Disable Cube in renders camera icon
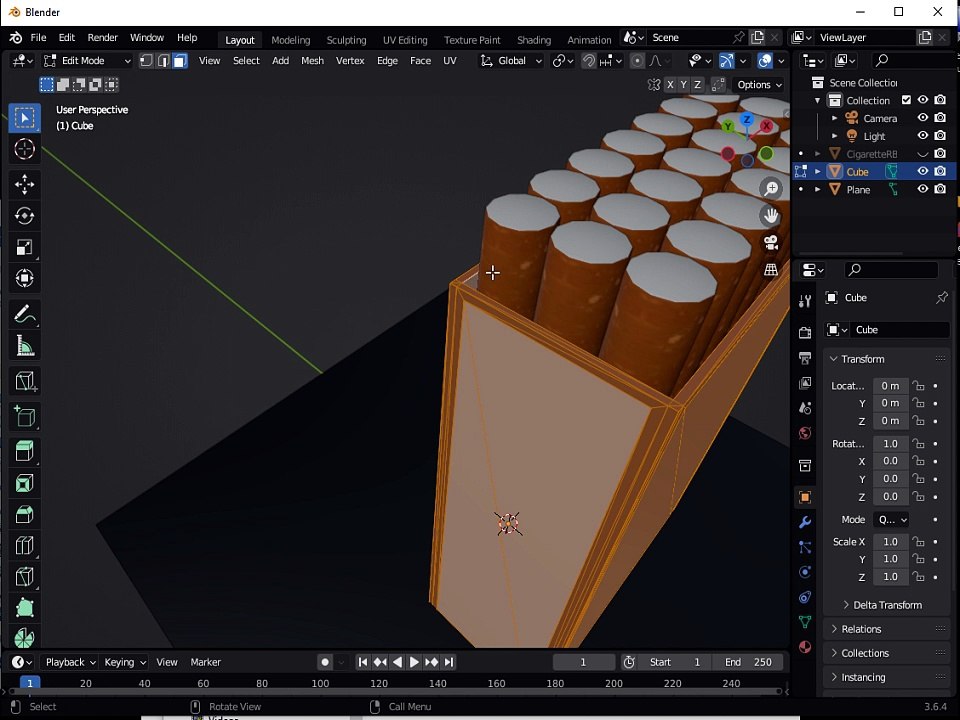The width and height of the screenshot is (960, 720). tap(940, 171)
